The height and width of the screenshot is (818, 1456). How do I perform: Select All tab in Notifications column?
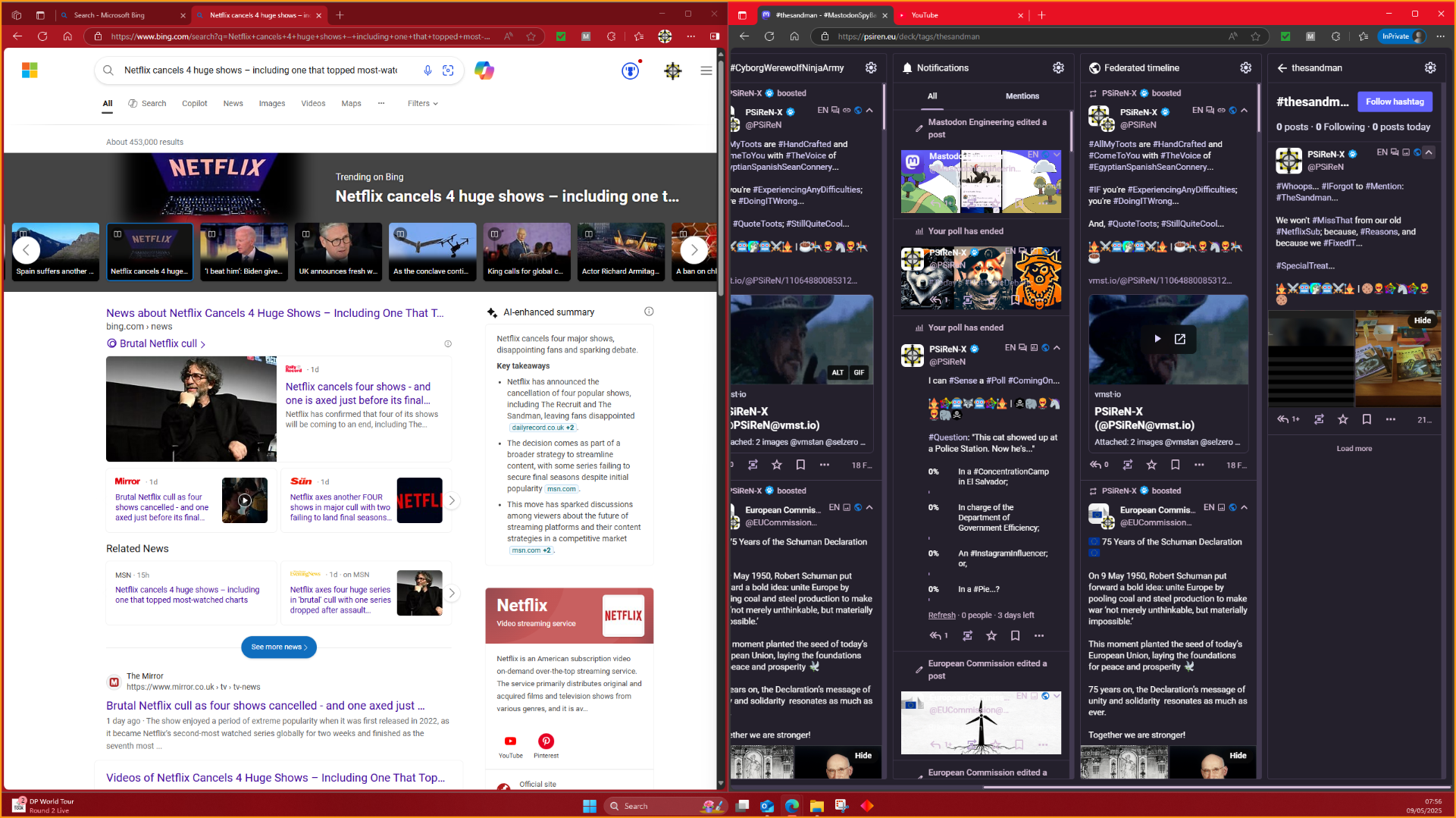[x=932, y=96]
